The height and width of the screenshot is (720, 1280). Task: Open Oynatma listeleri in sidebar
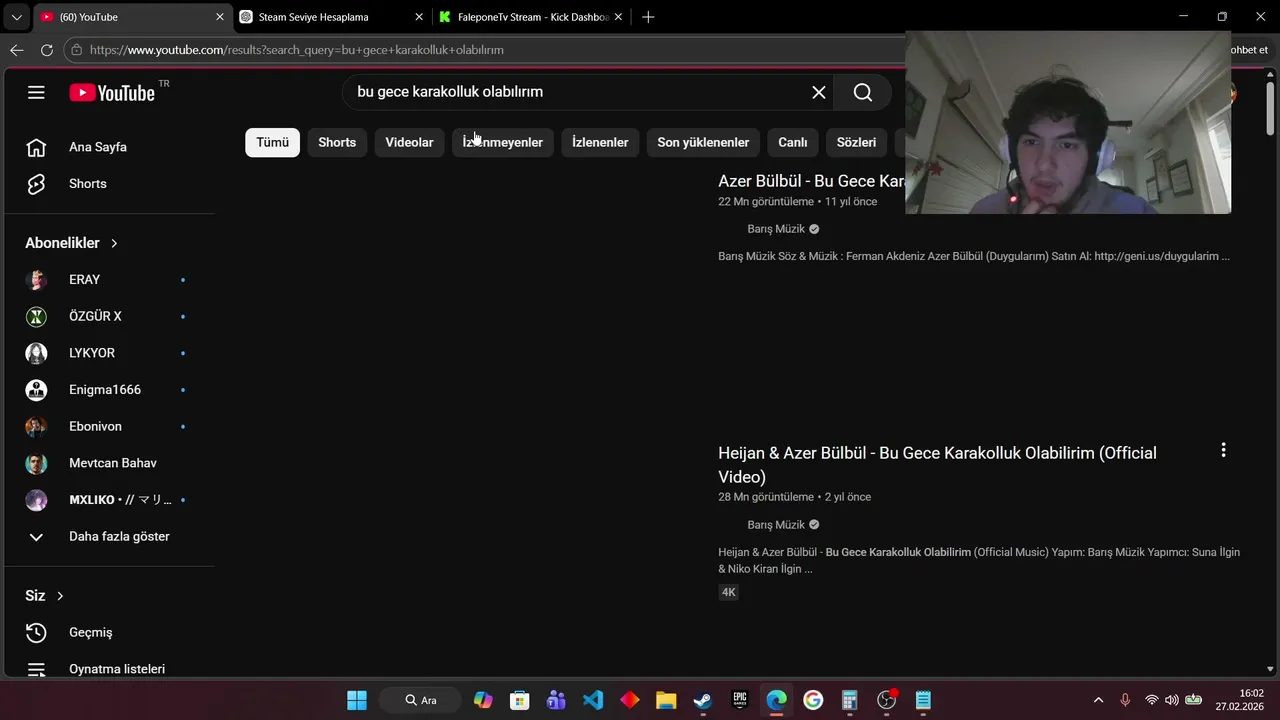(x=110, y=669)
